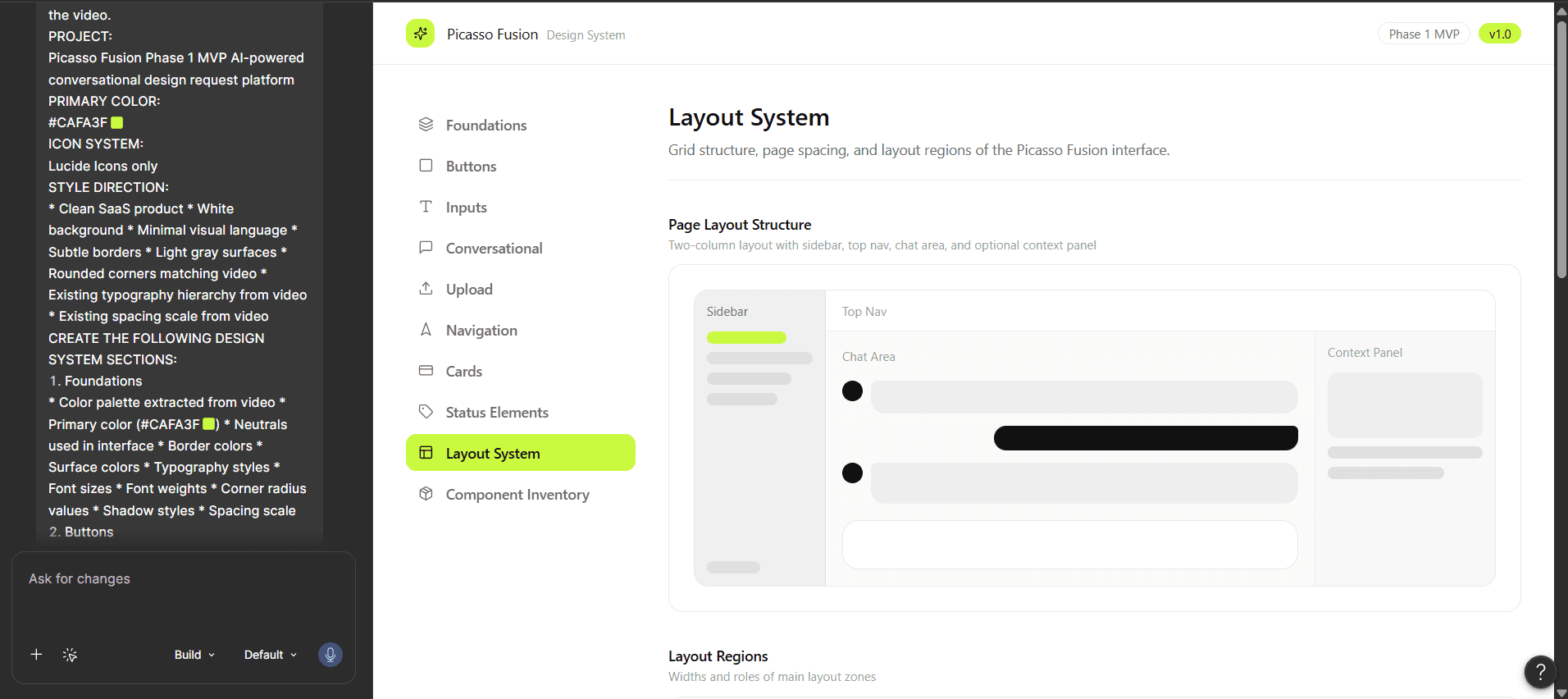Open the Upload section
1568x699 pixels.
521,289
